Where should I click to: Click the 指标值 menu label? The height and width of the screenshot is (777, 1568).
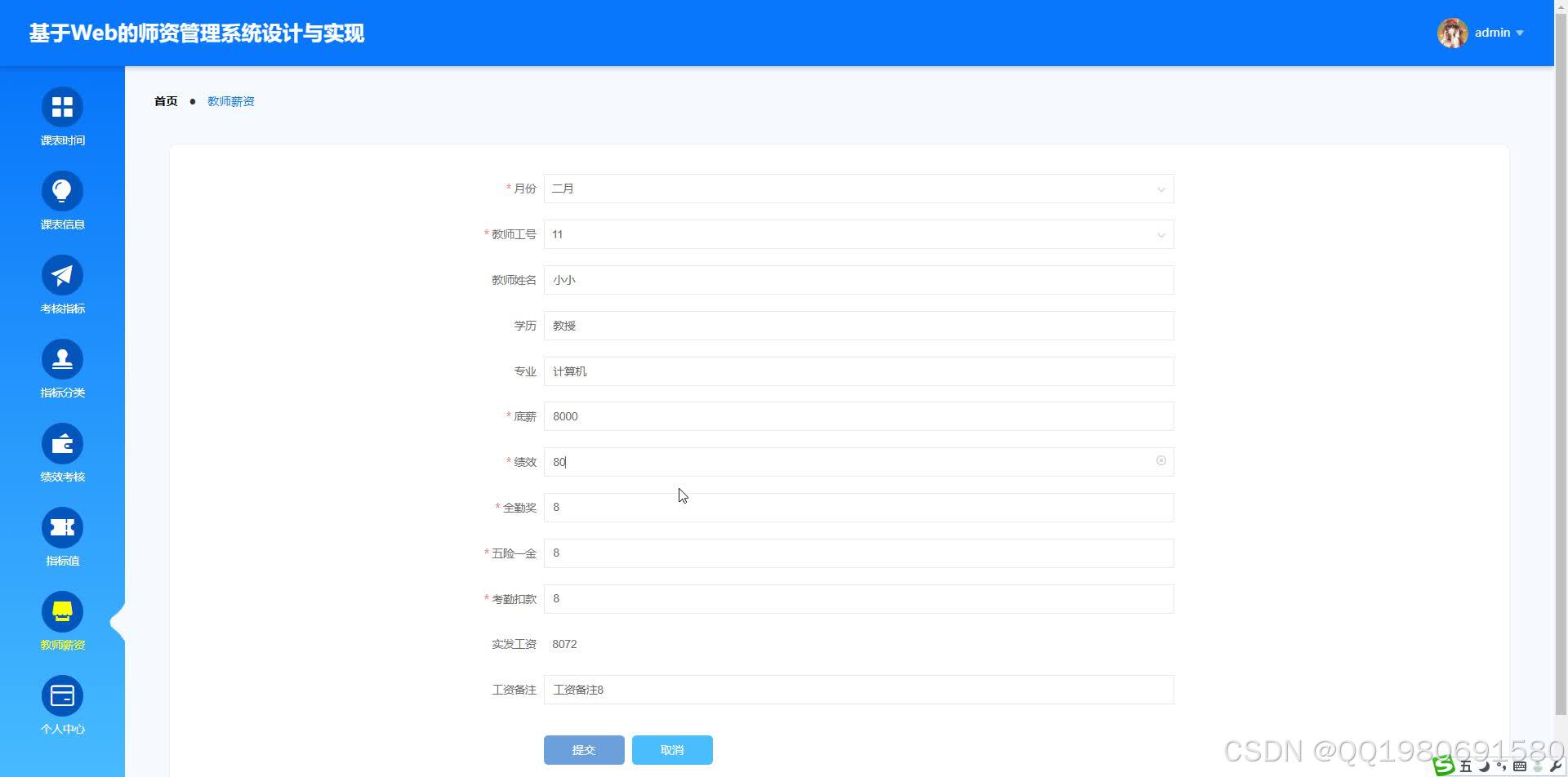63,561
